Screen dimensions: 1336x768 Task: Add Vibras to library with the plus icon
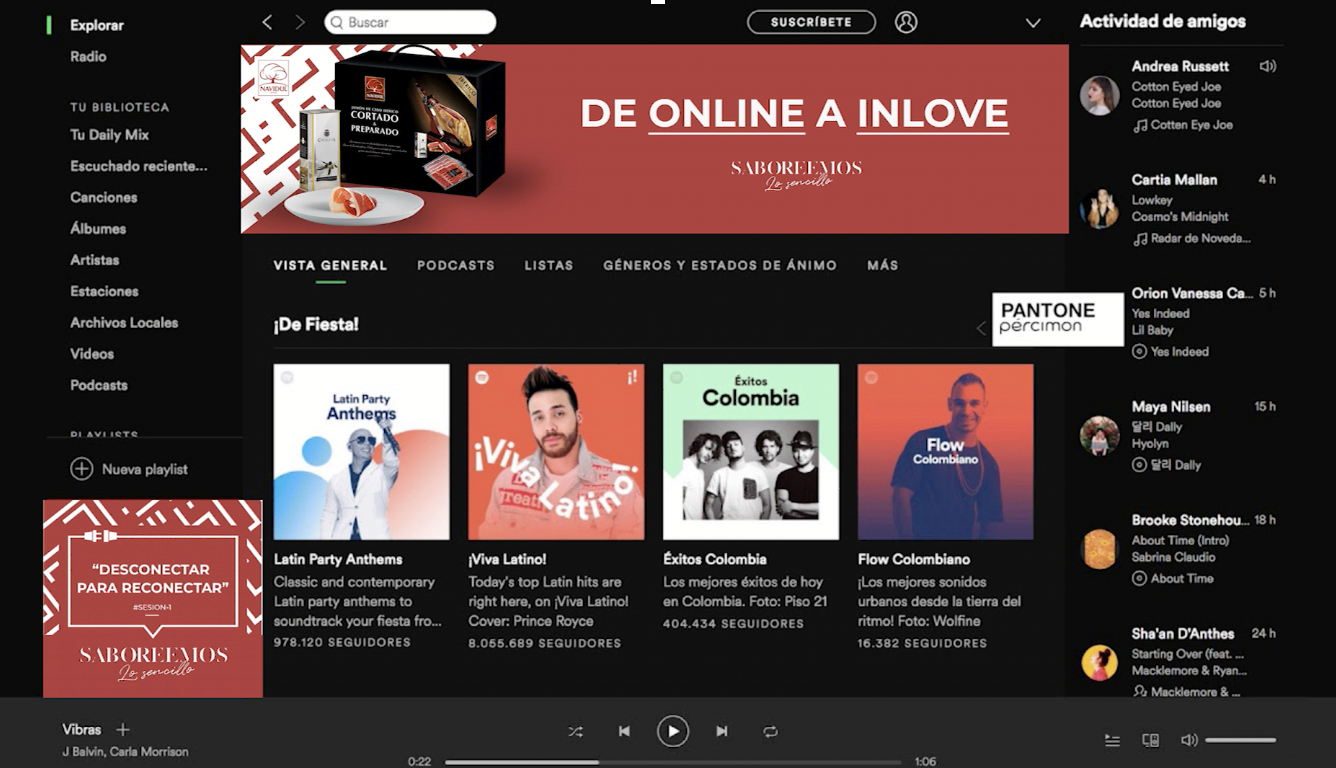point(123,730)
